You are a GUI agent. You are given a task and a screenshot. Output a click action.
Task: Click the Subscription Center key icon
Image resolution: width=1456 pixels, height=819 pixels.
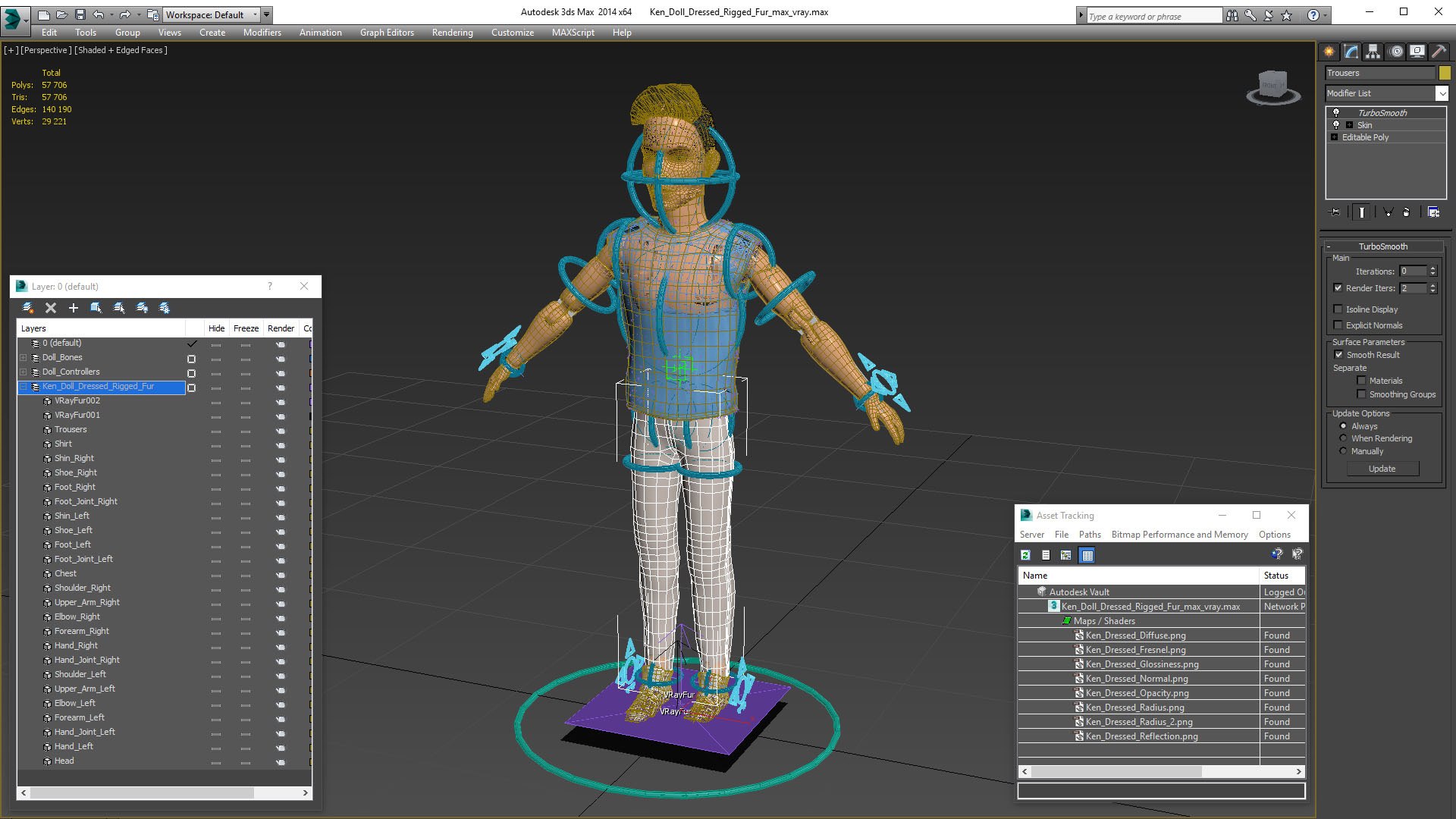point(1250,15)
